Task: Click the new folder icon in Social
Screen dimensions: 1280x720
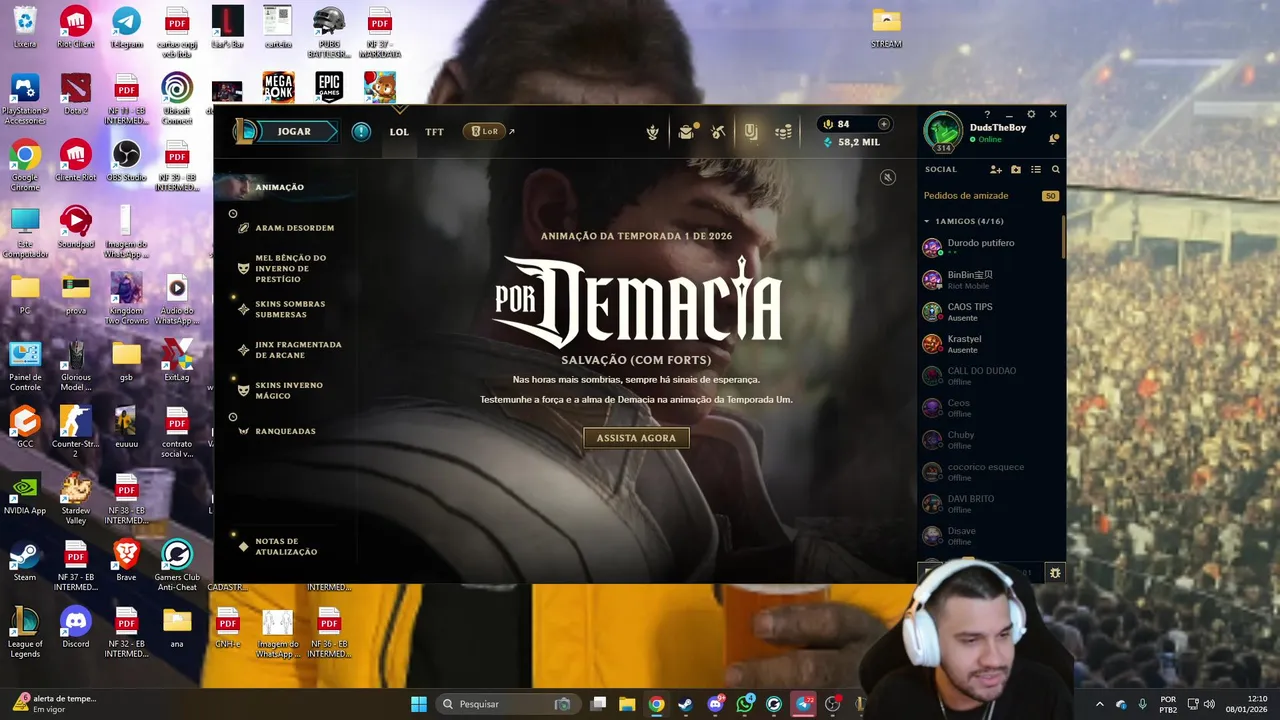Action: pos(1016,169)
